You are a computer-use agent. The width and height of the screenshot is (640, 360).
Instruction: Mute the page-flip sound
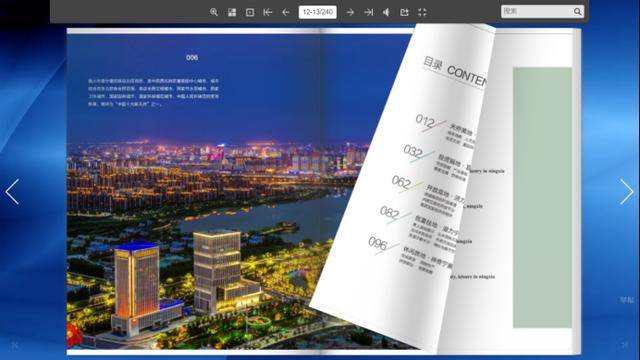point(386,12)
